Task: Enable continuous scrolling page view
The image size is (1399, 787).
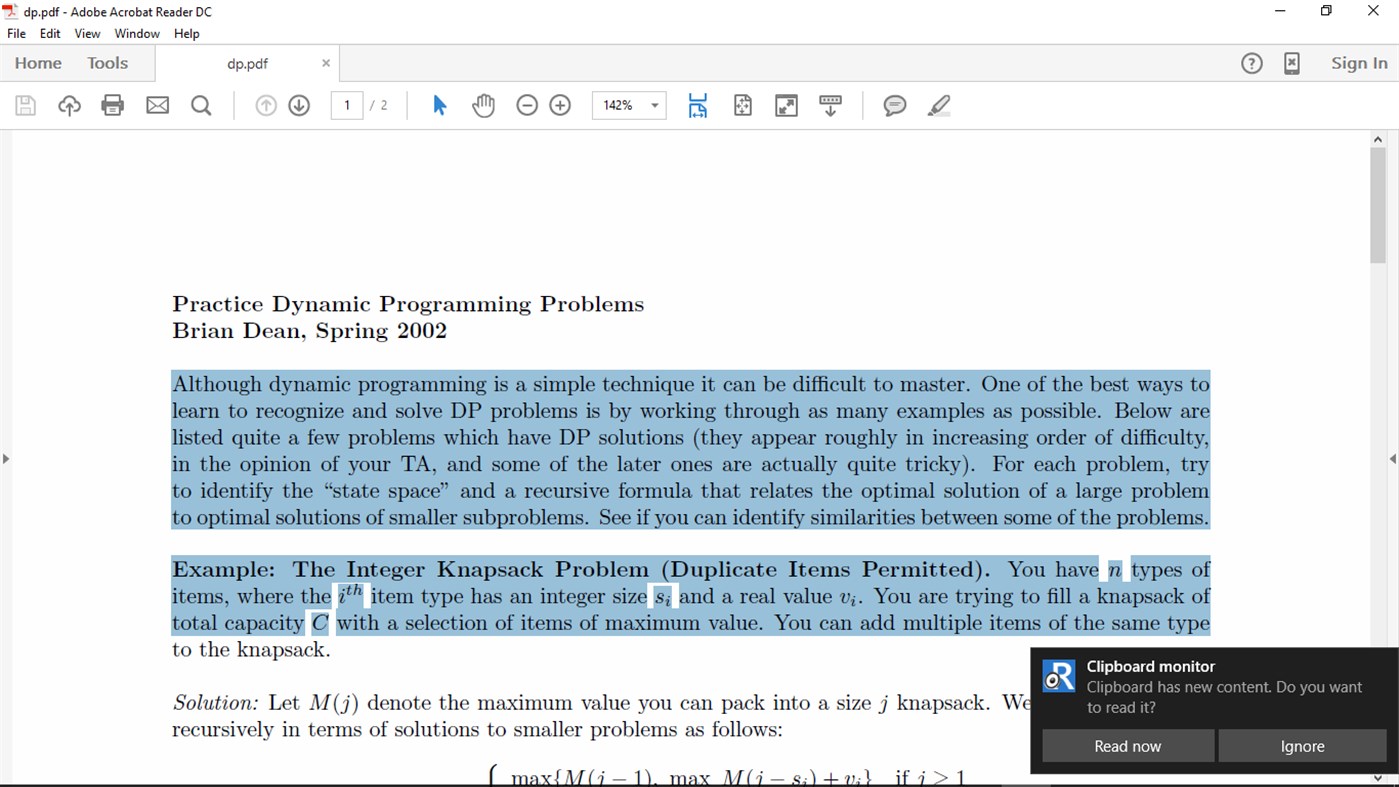Action: [x=697, y=104]
